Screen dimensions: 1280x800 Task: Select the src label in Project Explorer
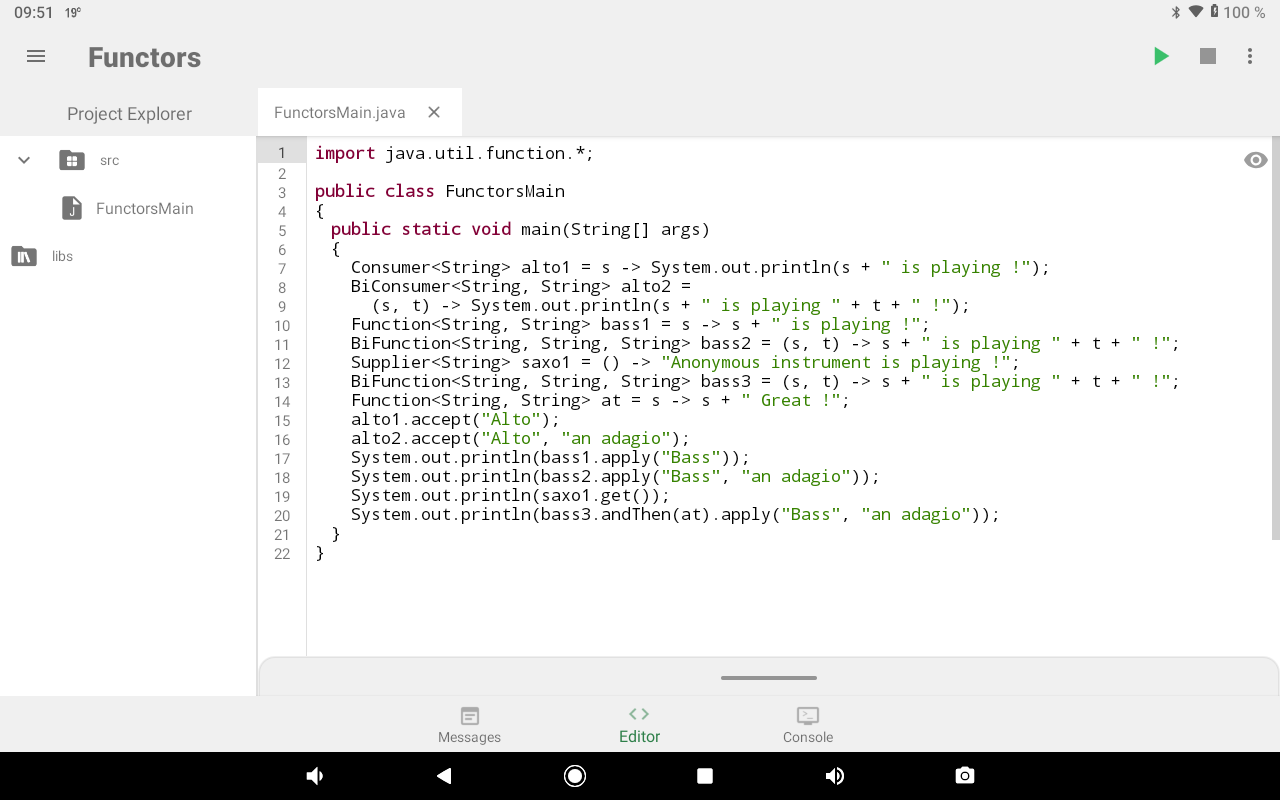[x=109, y=160]
